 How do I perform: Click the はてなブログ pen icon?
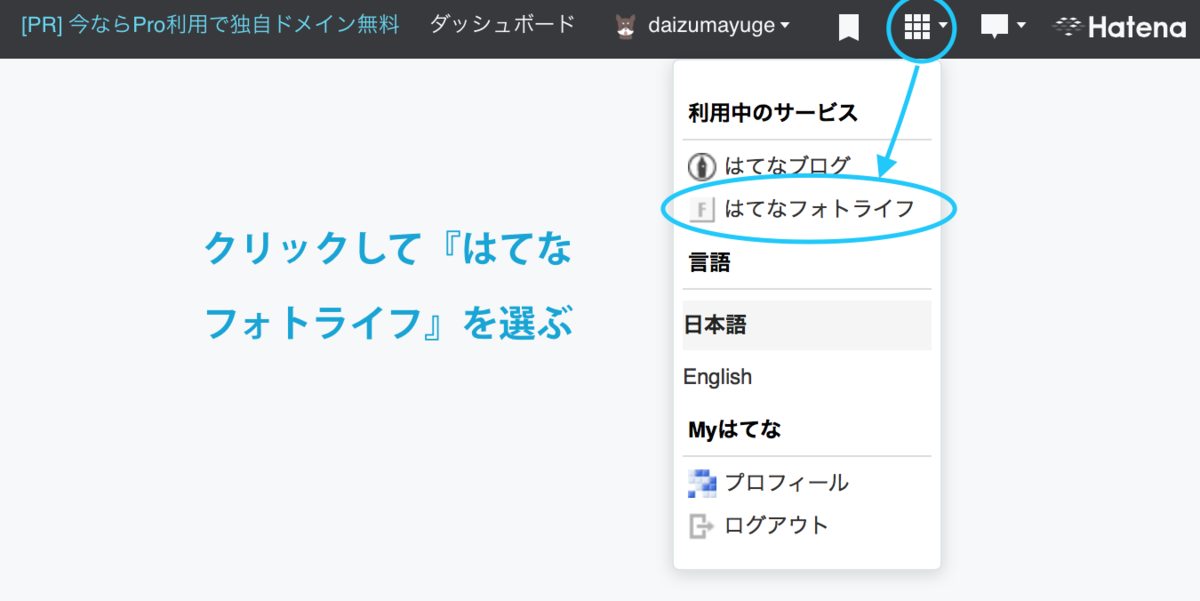(702, 166)
